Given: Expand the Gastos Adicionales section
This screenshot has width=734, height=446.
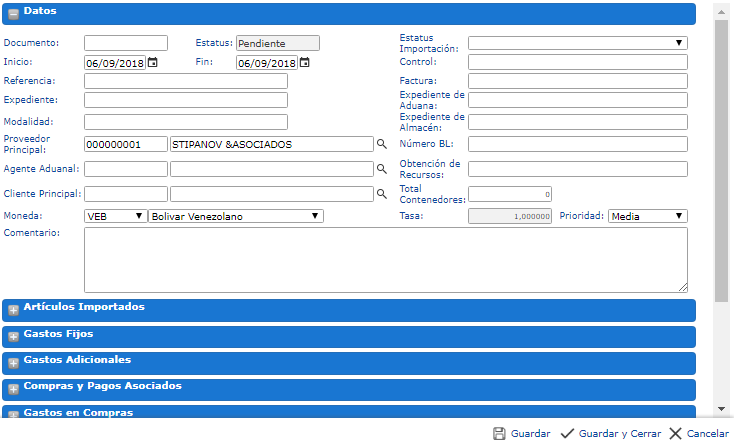Looking at the screenshot, I should click(x=14, y=362).
